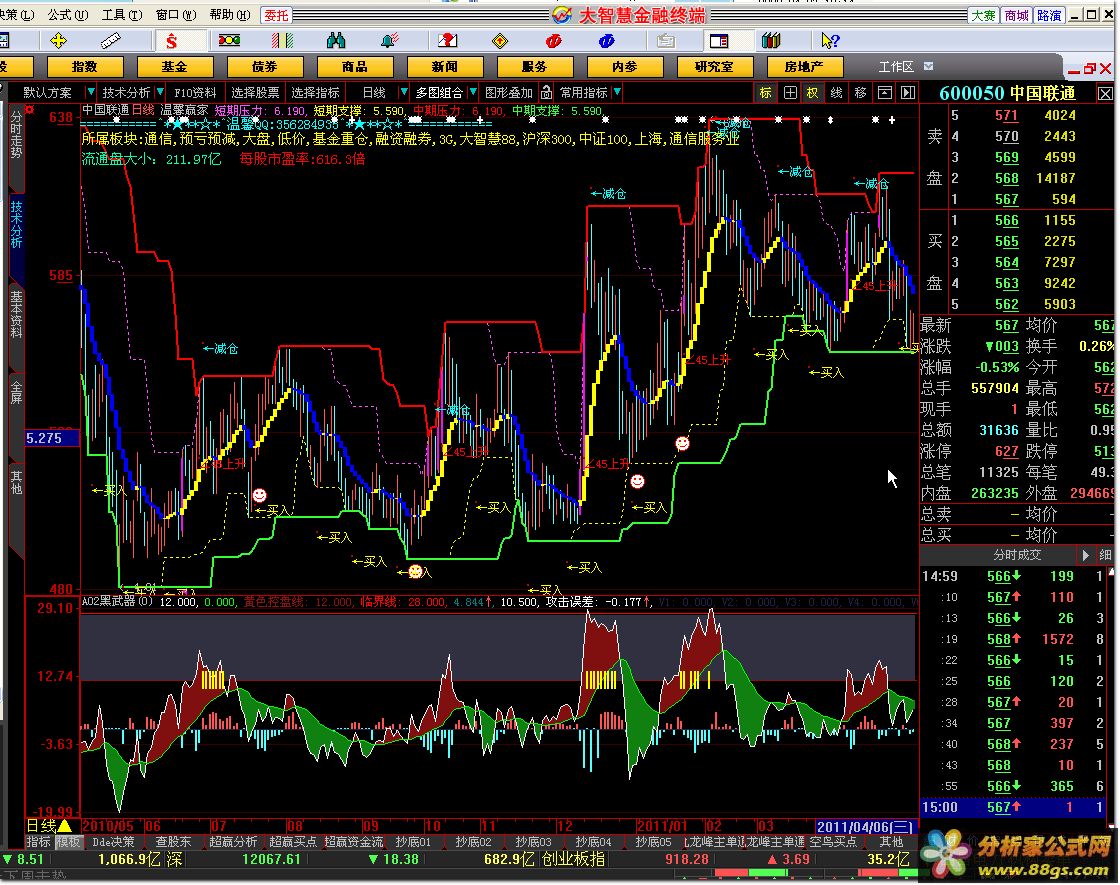This screenshot has height=885, width=1120.
Task: Expand the 常用指标 dropdown arrow
Action: point(617,92)
